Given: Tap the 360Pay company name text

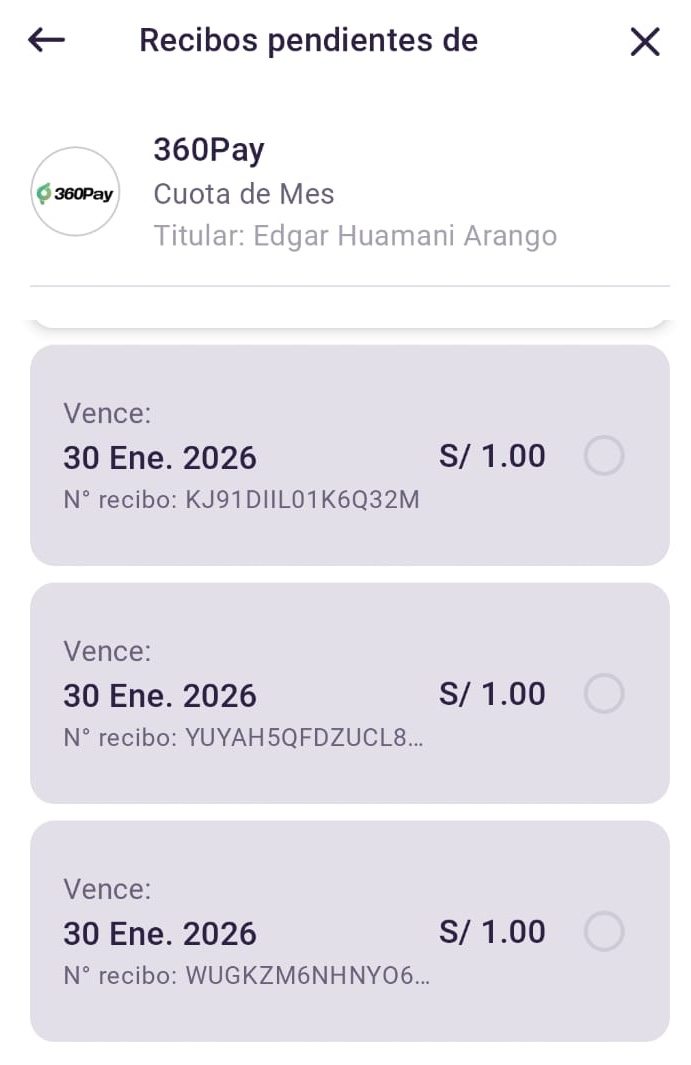Looking at the screenshot, I should [208, 150].
